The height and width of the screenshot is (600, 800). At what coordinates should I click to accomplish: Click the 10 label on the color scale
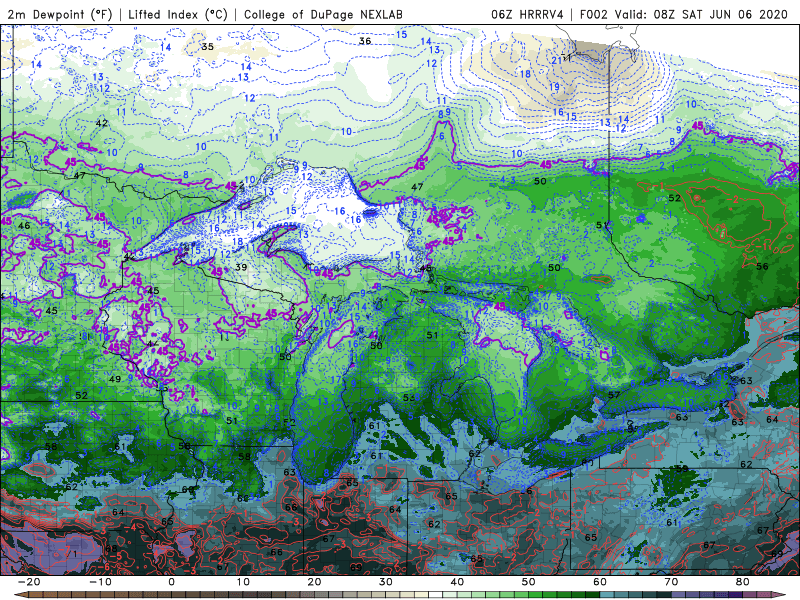pos(243,582)
